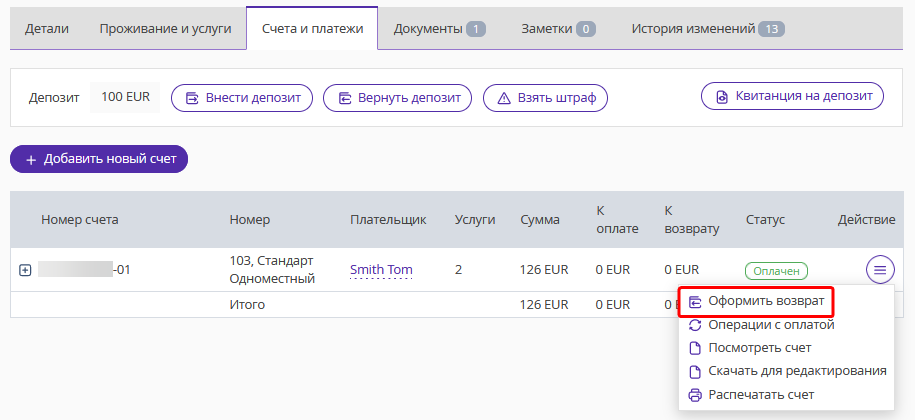The height and width of the screenshot is (420, 915).
Task: Click the Статус column header
Action: (765, 220)
